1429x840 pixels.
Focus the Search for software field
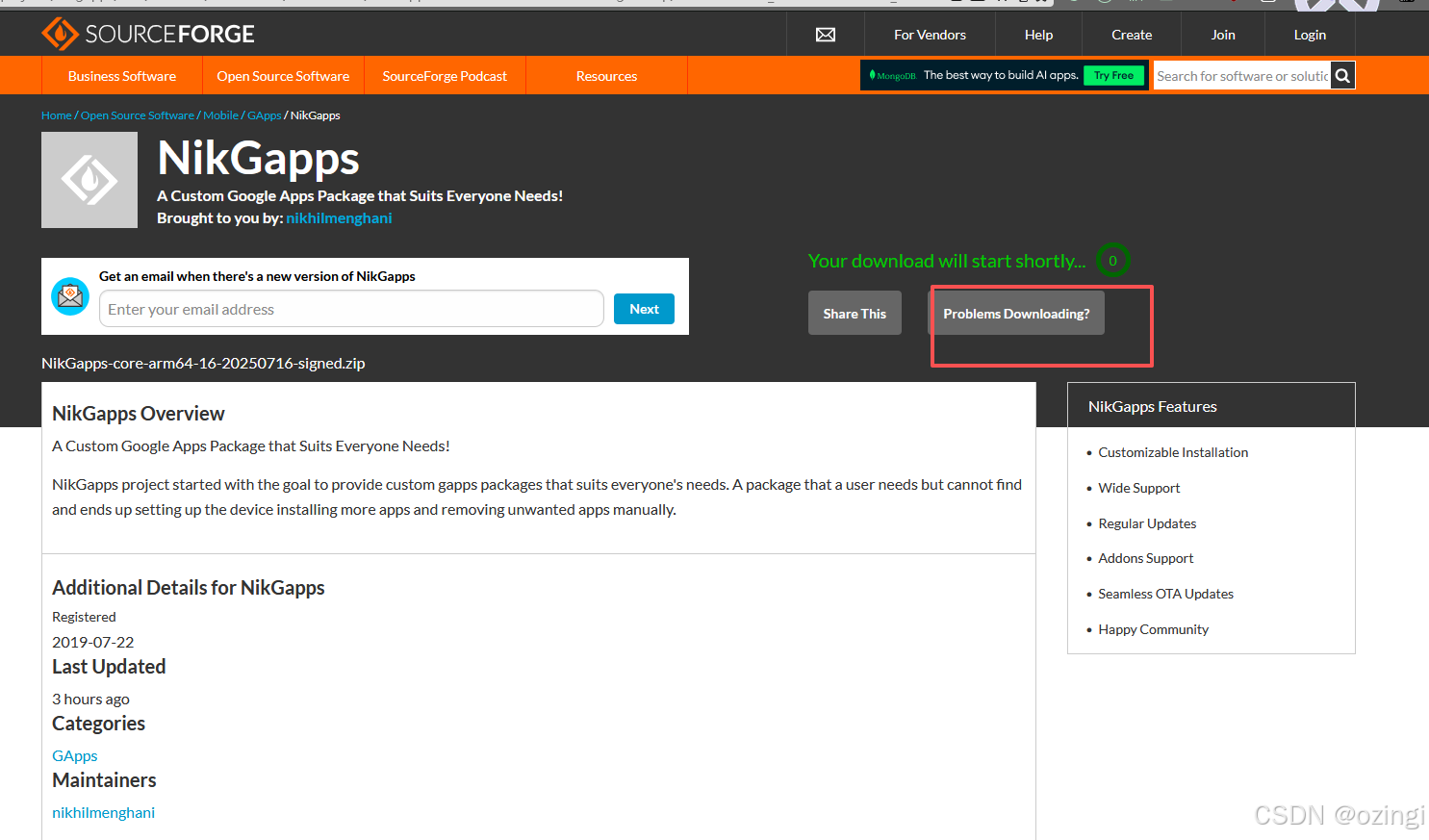coord(1242,76)
